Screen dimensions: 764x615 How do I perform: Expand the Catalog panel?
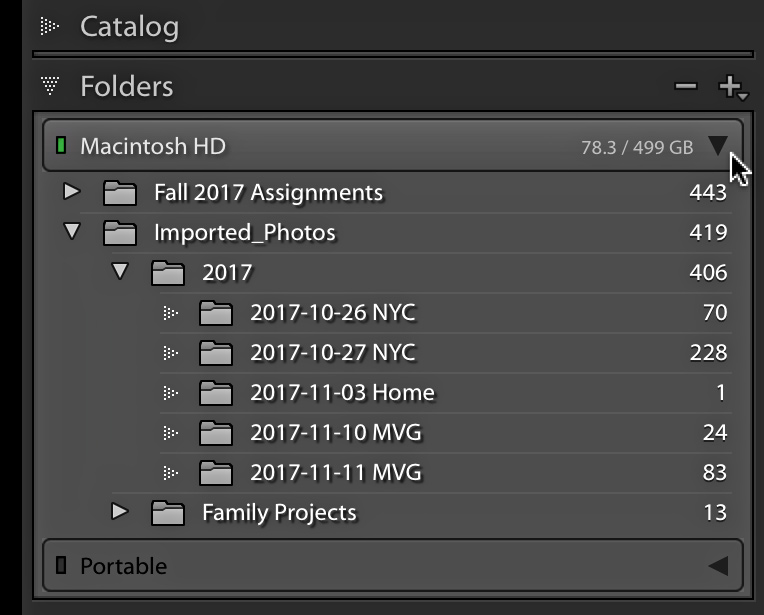(x=49, y=26)
